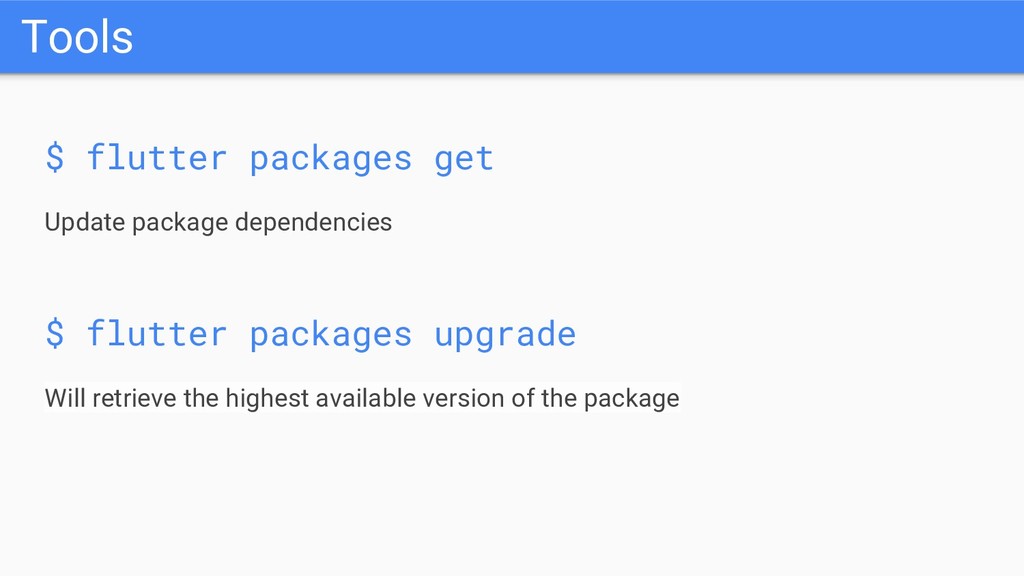Click the word "retrieve" in the second description
The image size is (1024, 576).
135,398
